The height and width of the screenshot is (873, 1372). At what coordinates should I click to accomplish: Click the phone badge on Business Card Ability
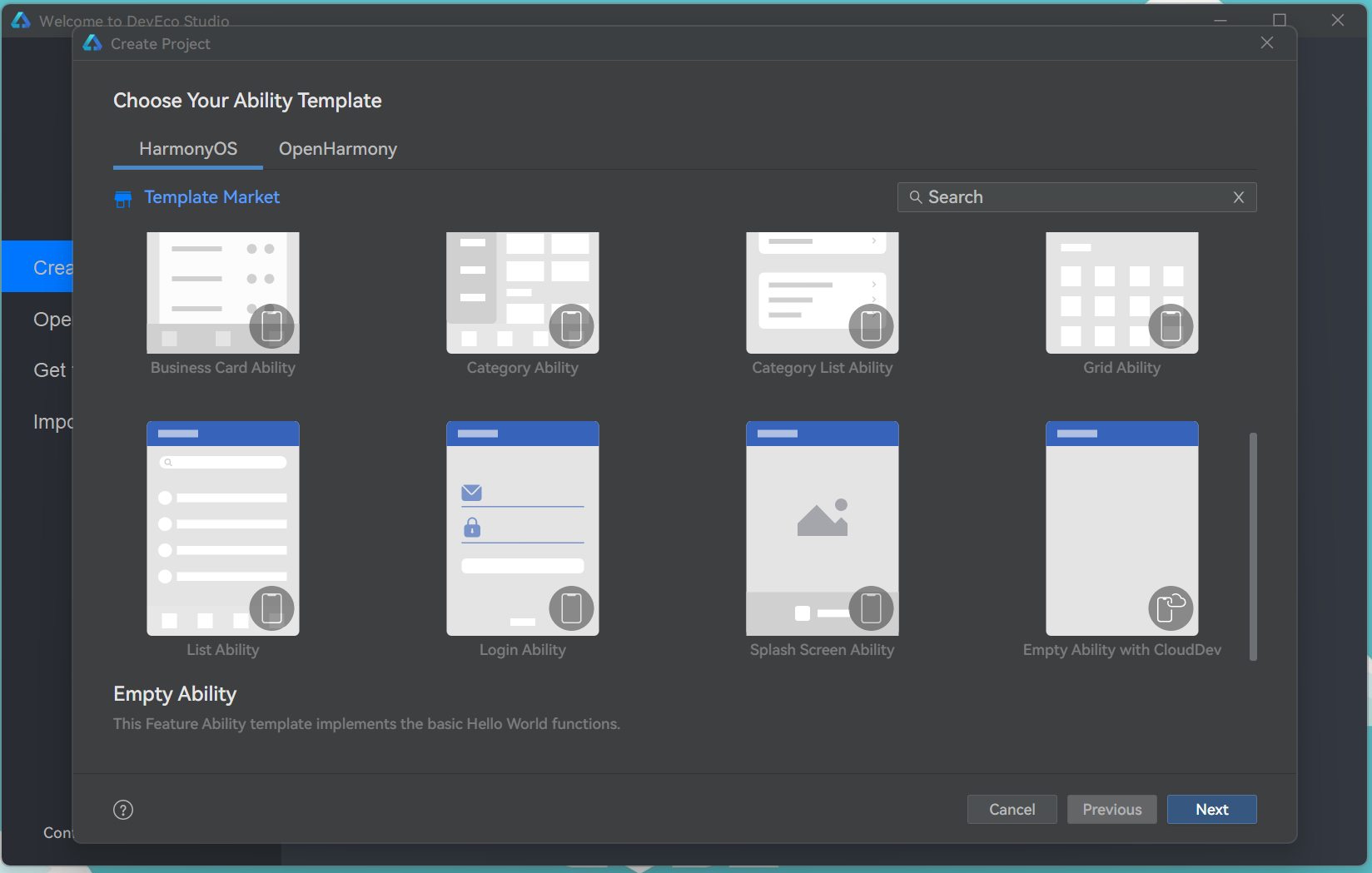272,326
